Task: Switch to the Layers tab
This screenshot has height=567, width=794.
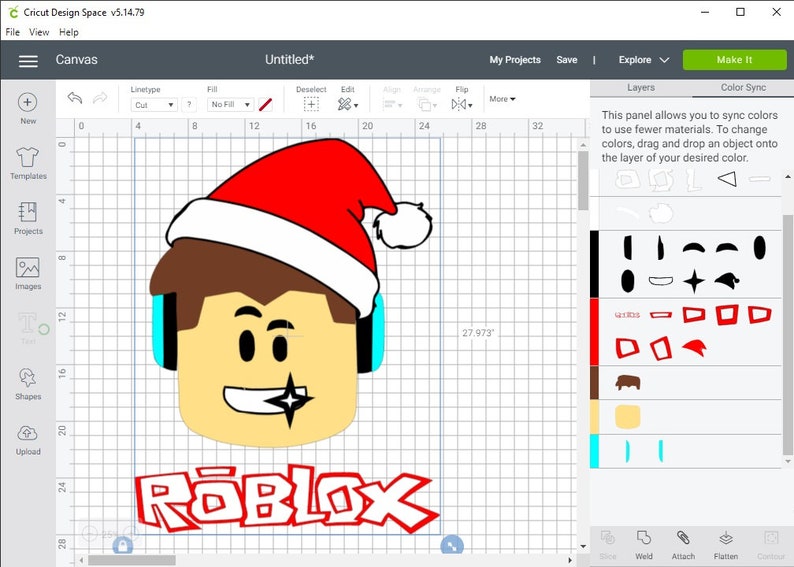Action: [x=641, y=88]
